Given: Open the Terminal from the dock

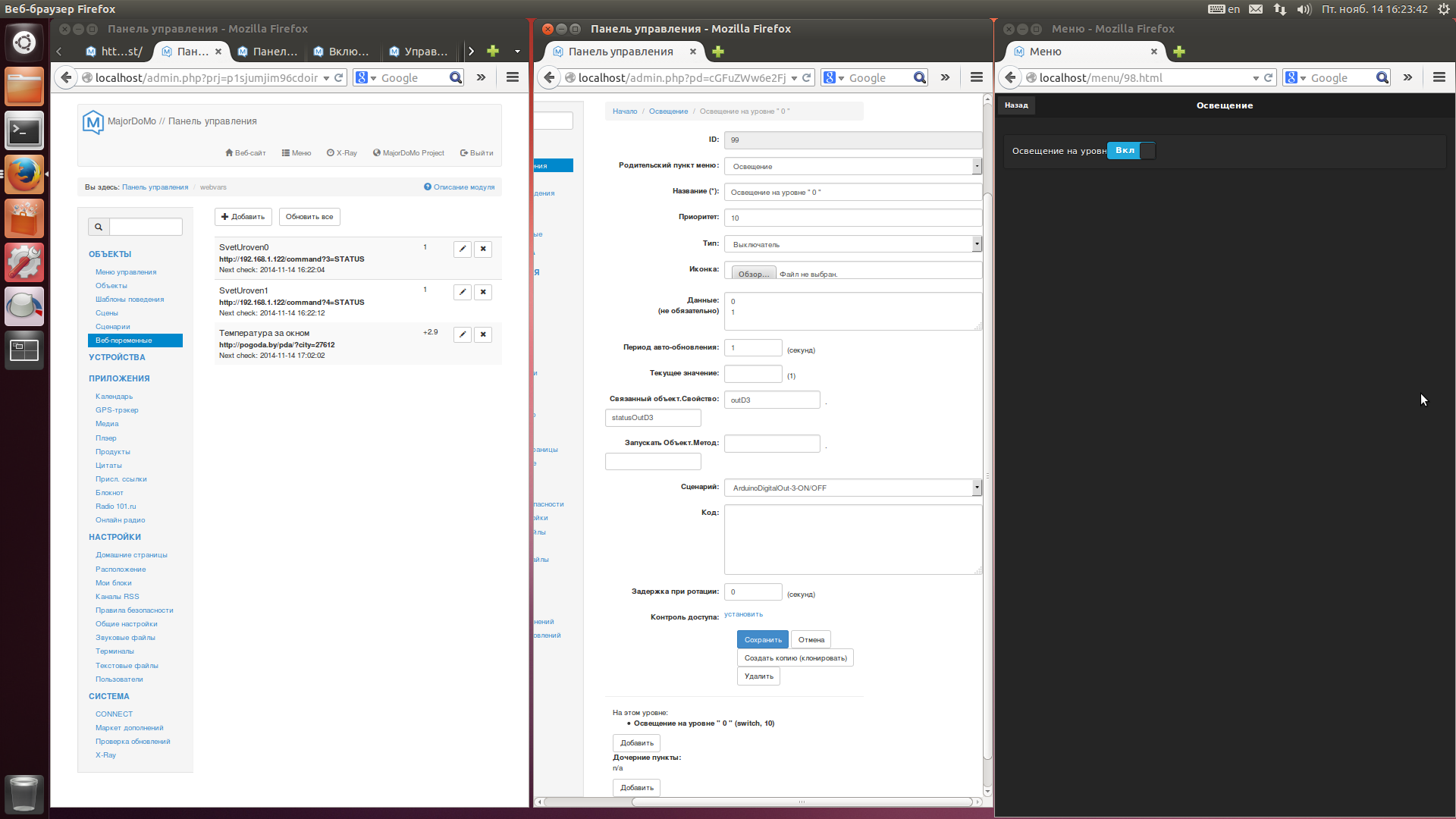Looking at the screenshot, I should (x=24, y=131).
